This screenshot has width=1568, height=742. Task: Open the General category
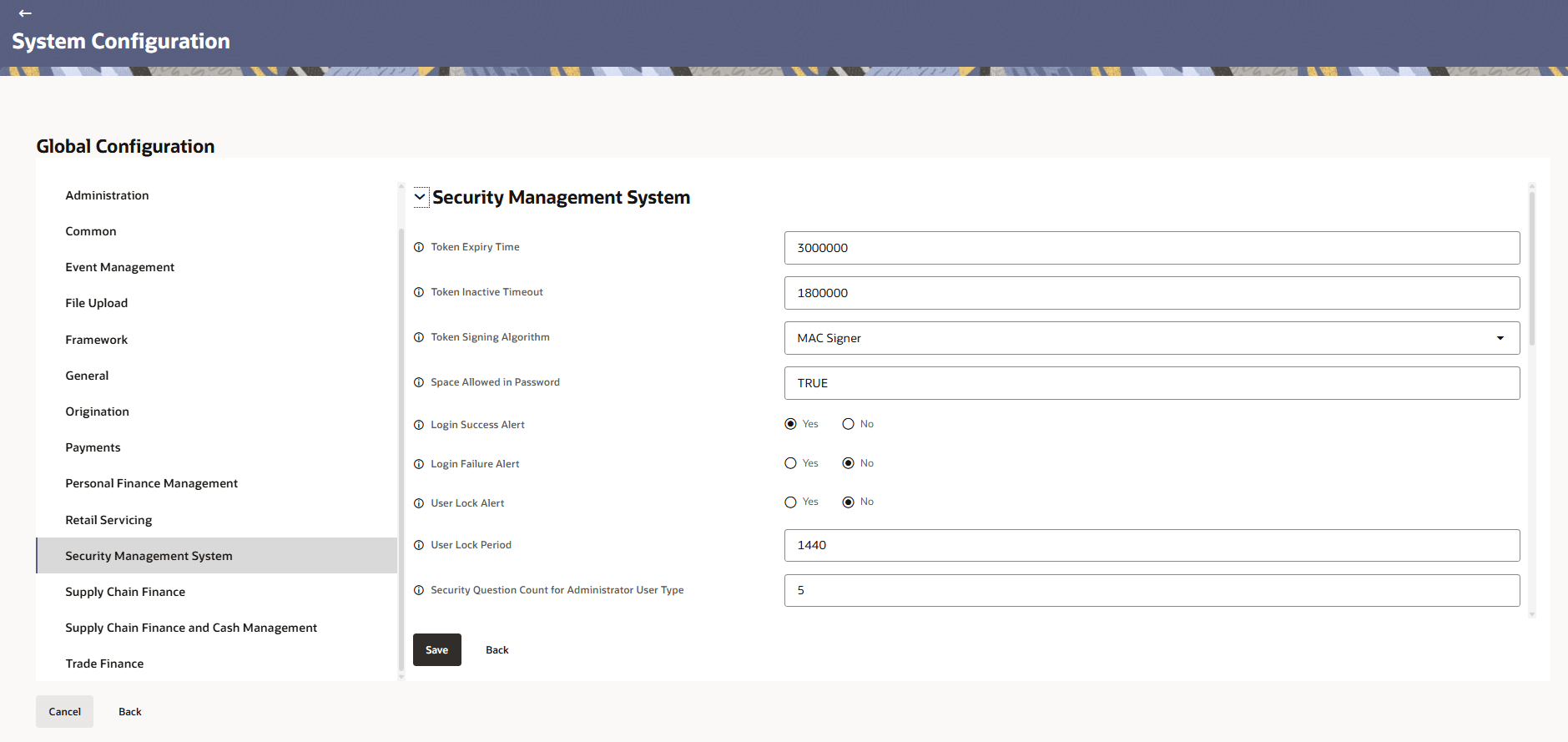tap(216, 376)
